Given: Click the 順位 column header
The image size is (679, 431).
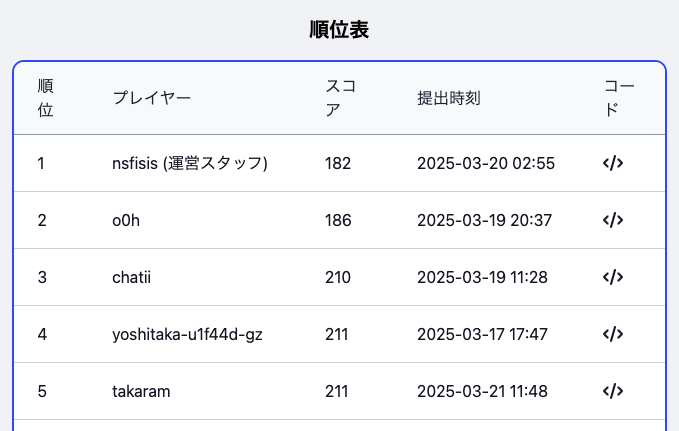Looking at the screenshot, I should coord(45,98).
